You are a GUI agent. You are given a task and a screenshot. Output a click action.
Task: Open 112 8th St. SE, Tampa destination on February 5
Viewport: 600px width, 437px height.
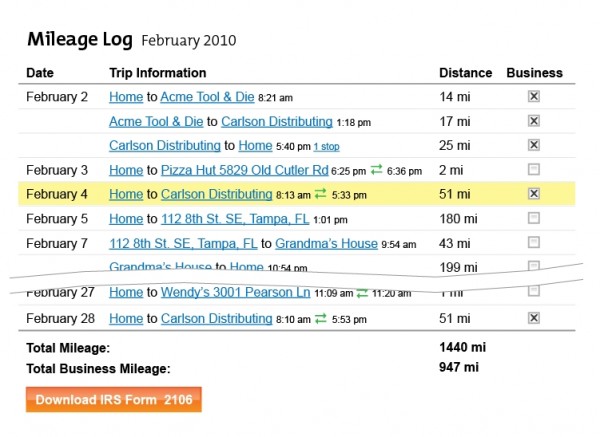click(x=235, y=219)
